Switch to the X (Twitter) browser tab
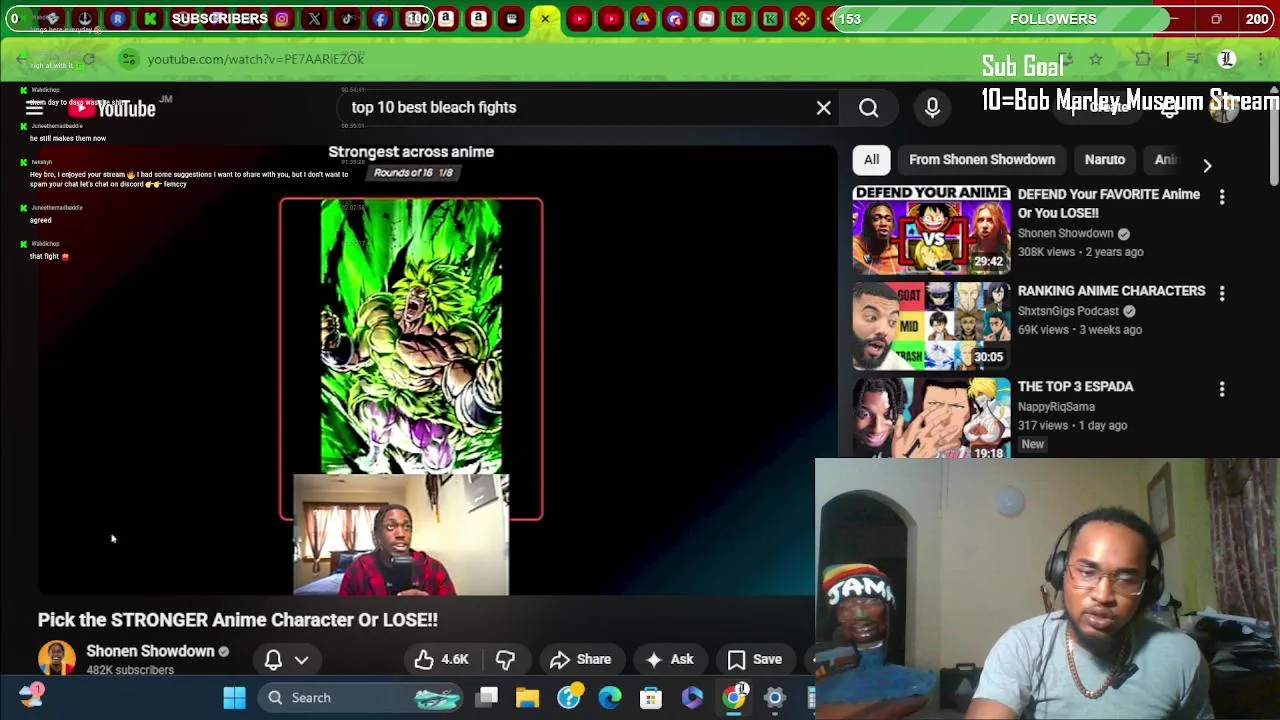1280x720 pixels. pos(314,18)
